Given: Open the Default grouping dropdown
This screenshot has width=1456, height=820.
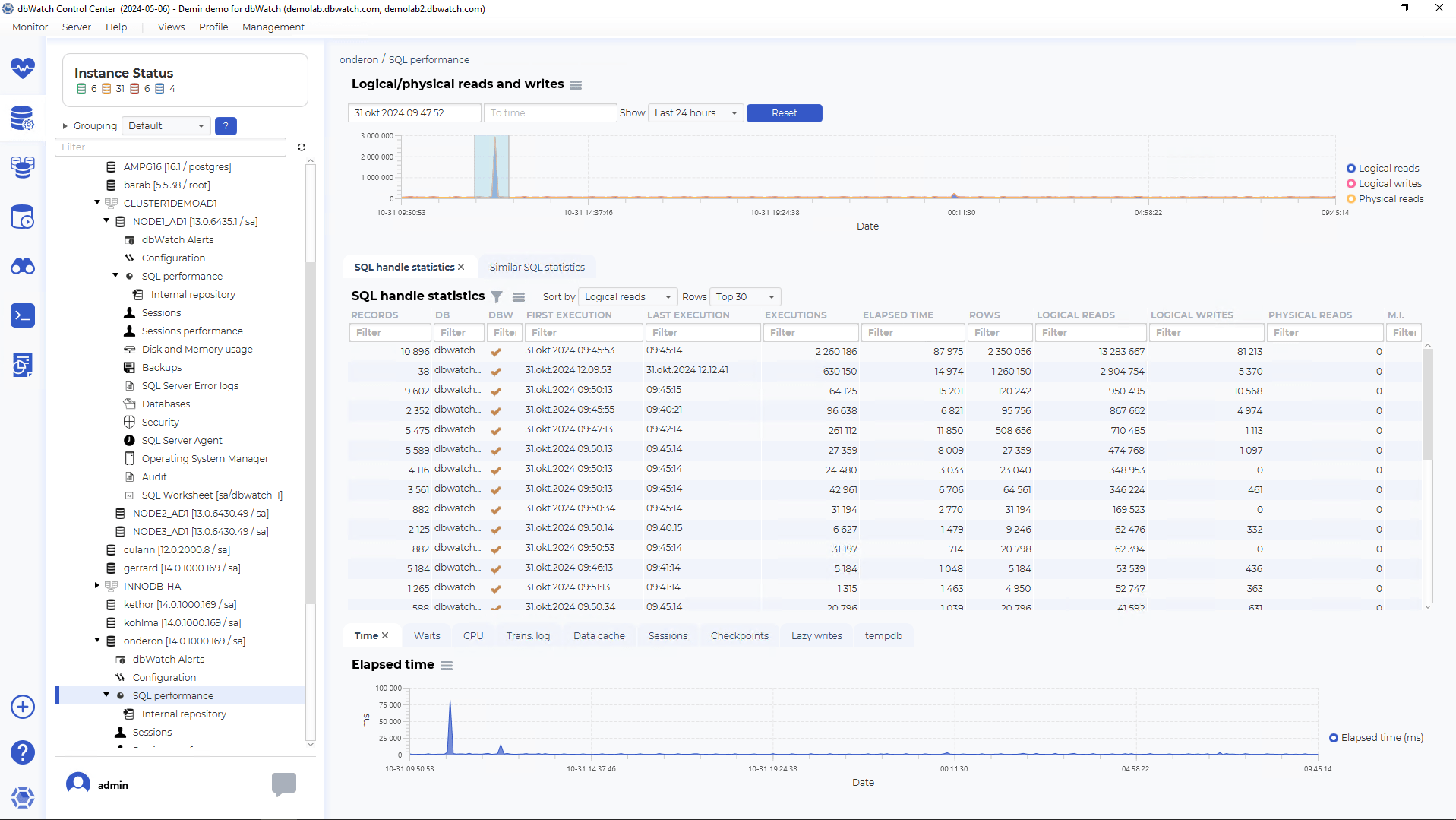Looking at the screenshot, I should pos(167,126).
